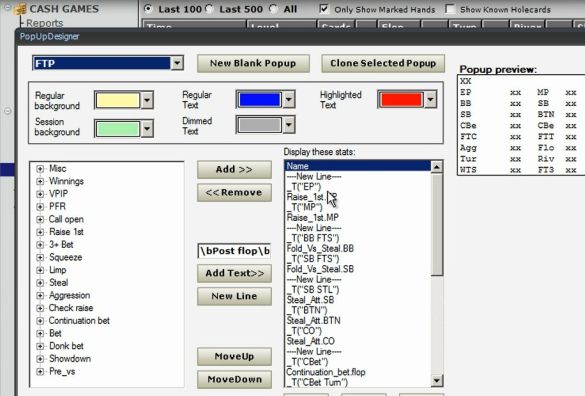
Task: Click the MoveDown button
Action: click(234, 380)
